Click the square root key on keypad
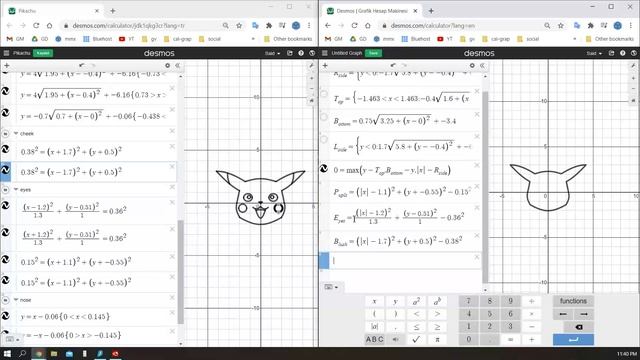Image resolution: width=640 pixels, height=360 pixels. point(416,339)
